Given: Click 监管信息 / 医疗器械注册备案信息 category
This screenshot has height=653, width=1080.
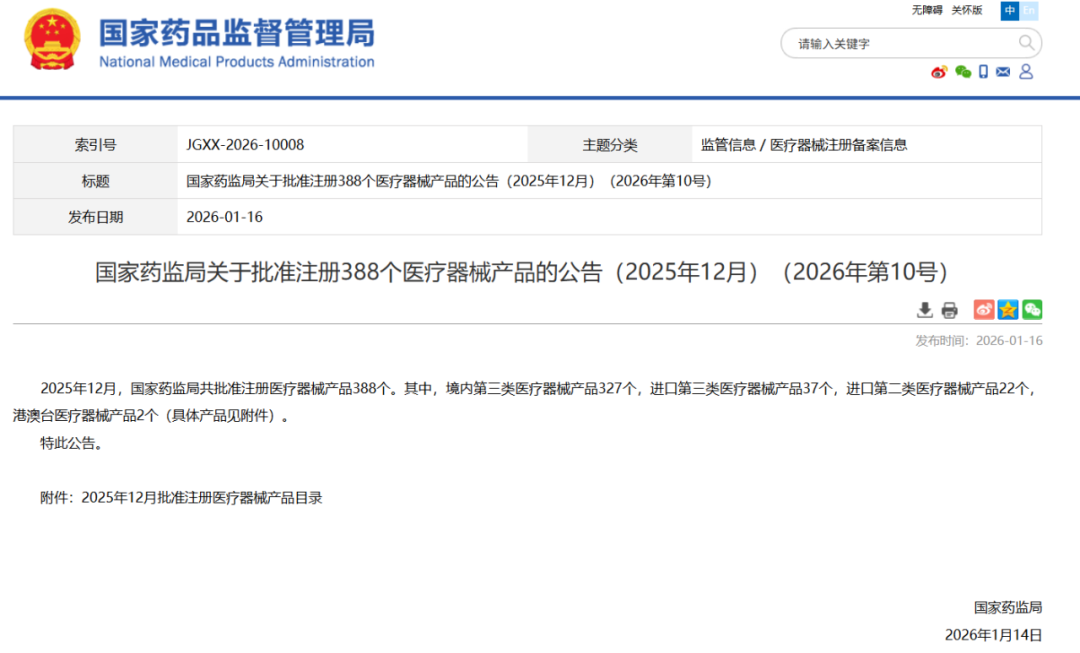Looking at the screenshot, I should tap(804, 145).
